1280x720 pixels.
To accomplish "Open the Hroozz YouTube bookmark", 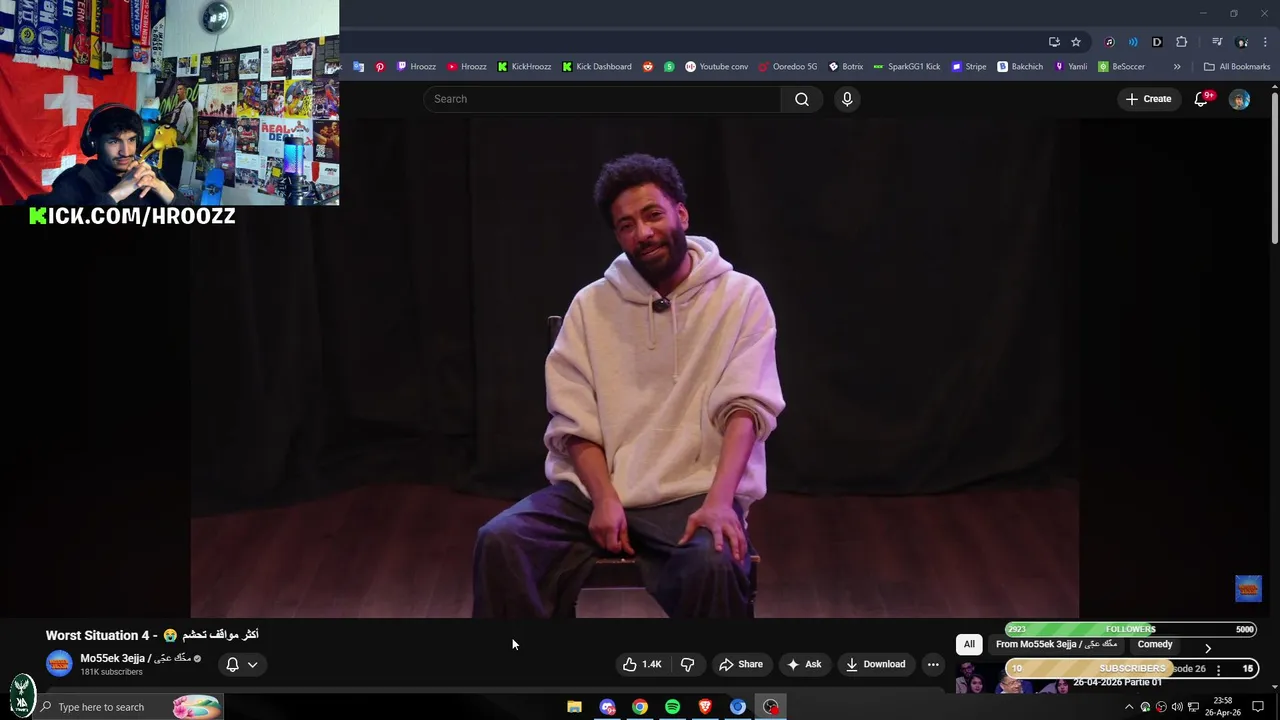I will [x=467, y=67].
